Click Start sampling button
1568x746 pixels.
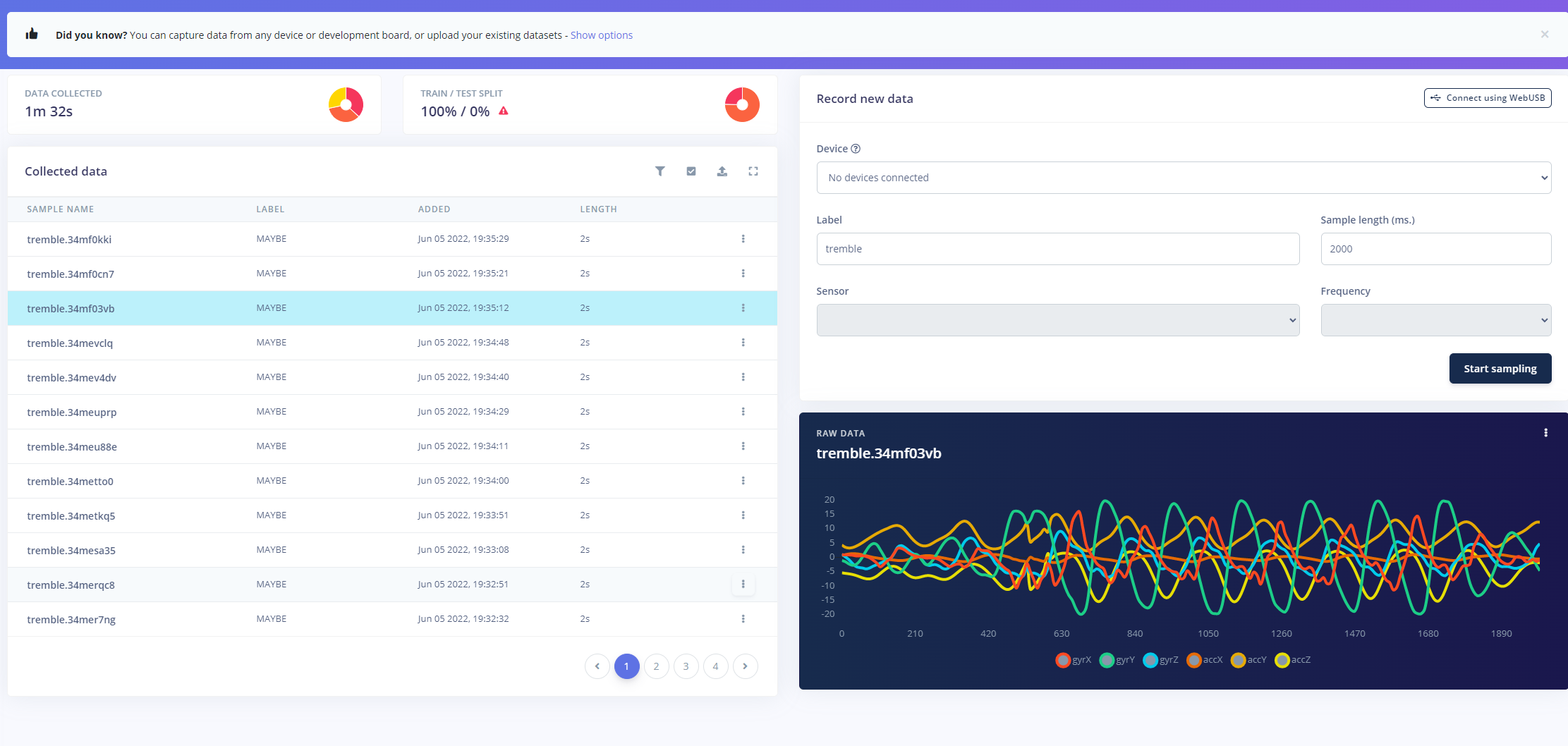point(1500,369)
